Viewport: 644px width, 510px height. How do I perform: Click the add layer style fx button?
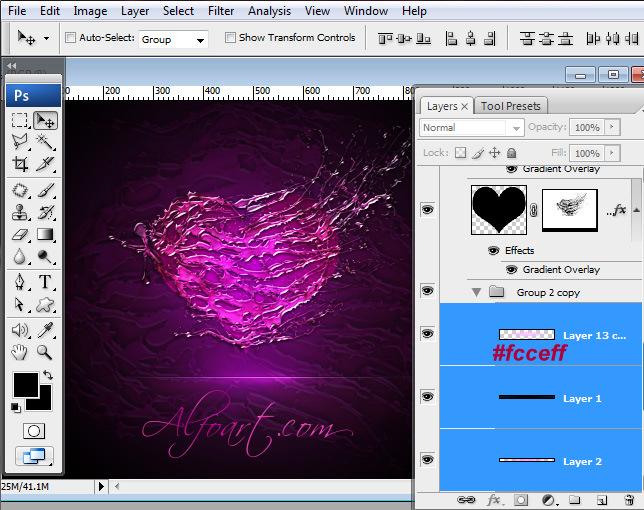coord(493,499)
